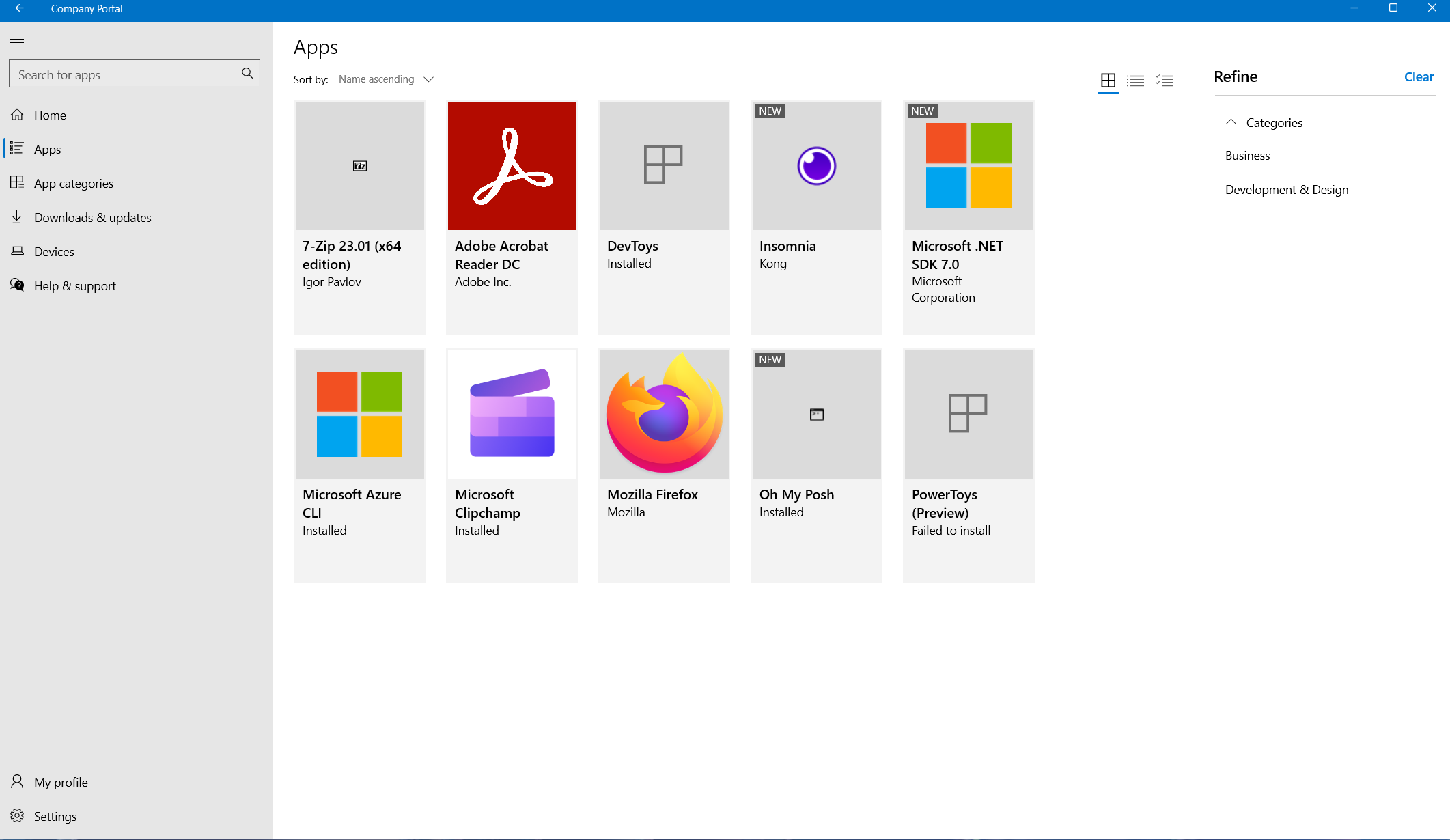This screenshot has height=840, width=1450.
Task: Switch to detailed multi-select list view
Action: (1165, 81)
